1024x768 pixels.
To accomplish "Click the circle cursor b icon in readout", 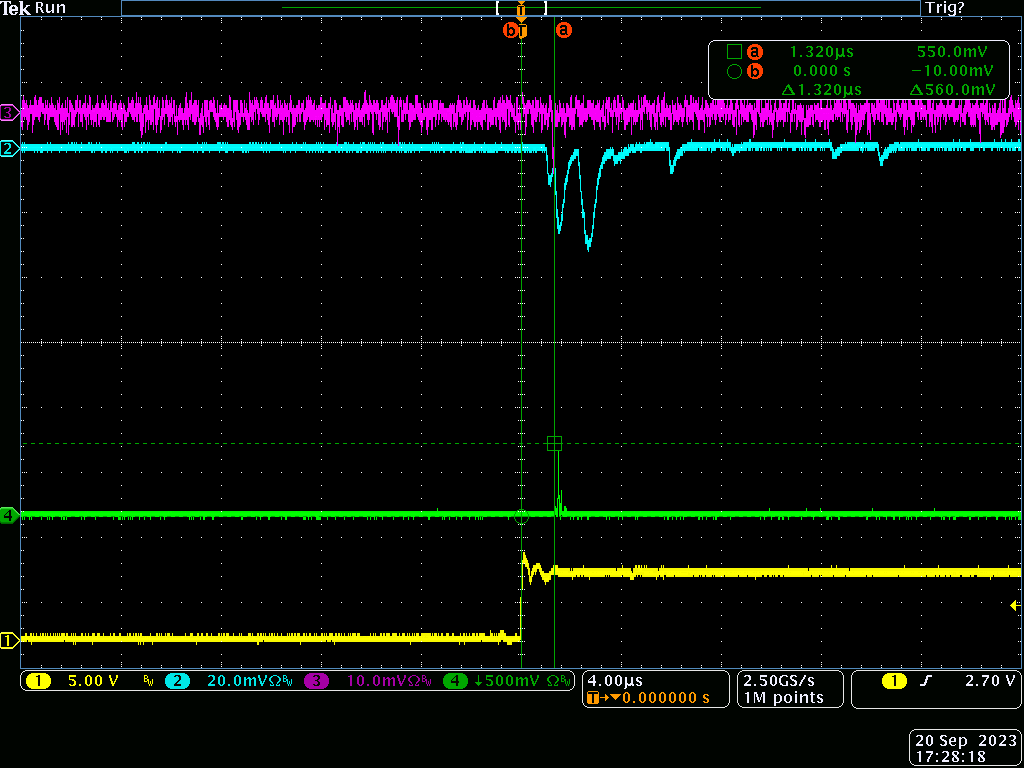I will click(733, 71).
